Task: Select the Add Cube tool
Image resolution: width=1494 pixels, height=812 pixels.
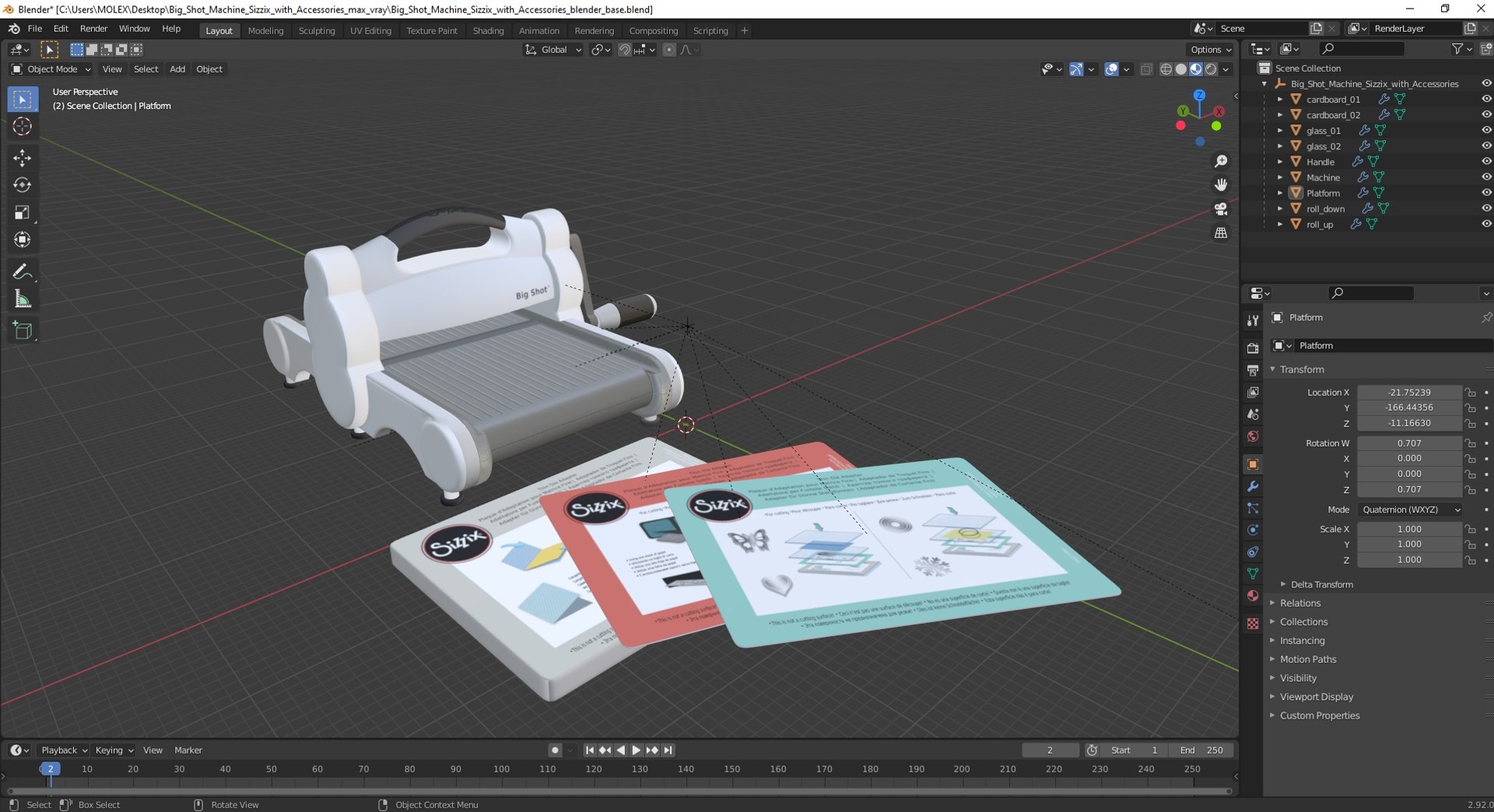Action: tap(22, 331)
